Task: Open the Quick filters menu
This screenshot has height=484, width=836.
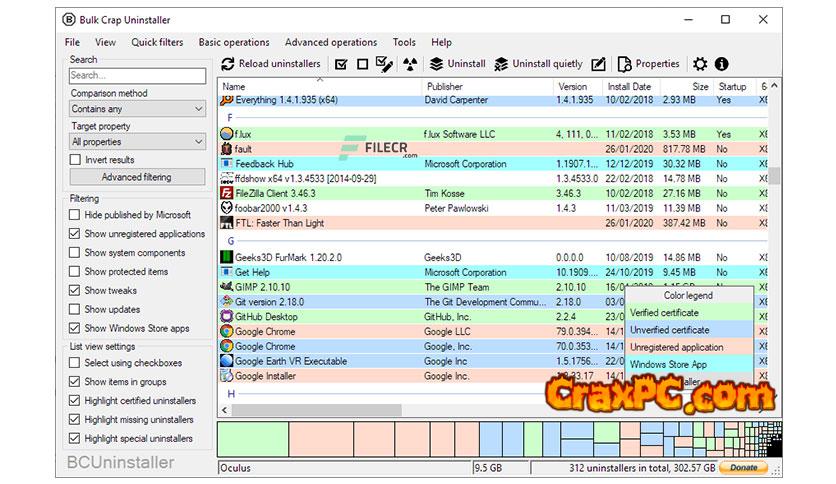Action: pos(157,42)
